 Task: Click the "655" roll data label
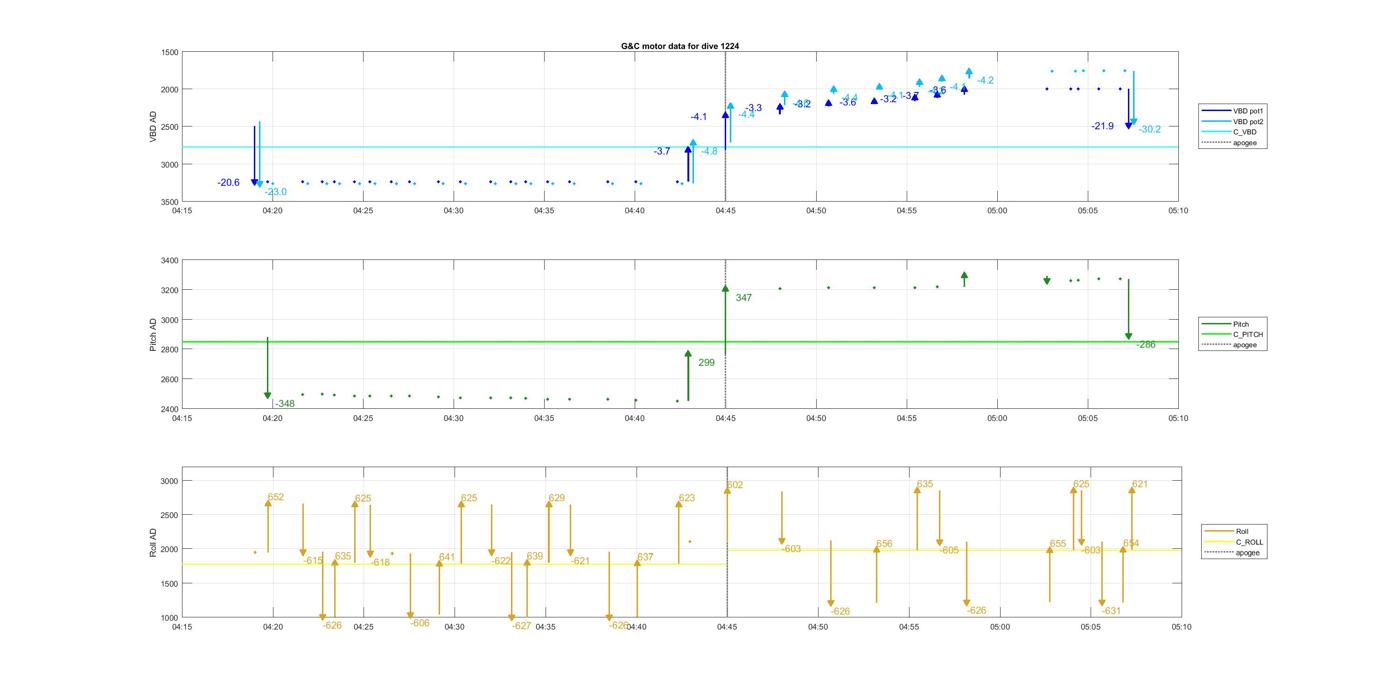(1058, 545)
